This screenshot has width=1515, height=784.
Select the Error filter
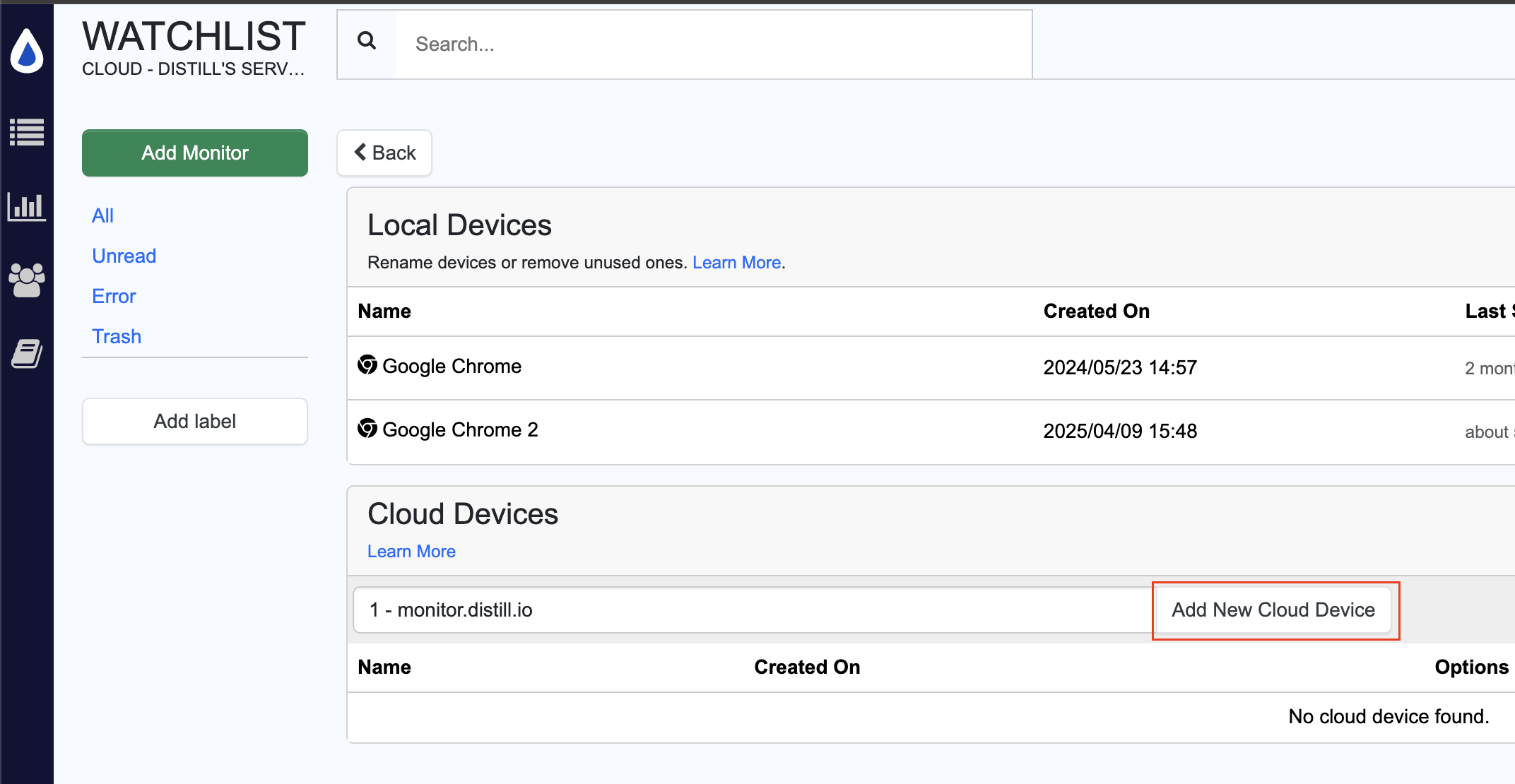[113, 296]
